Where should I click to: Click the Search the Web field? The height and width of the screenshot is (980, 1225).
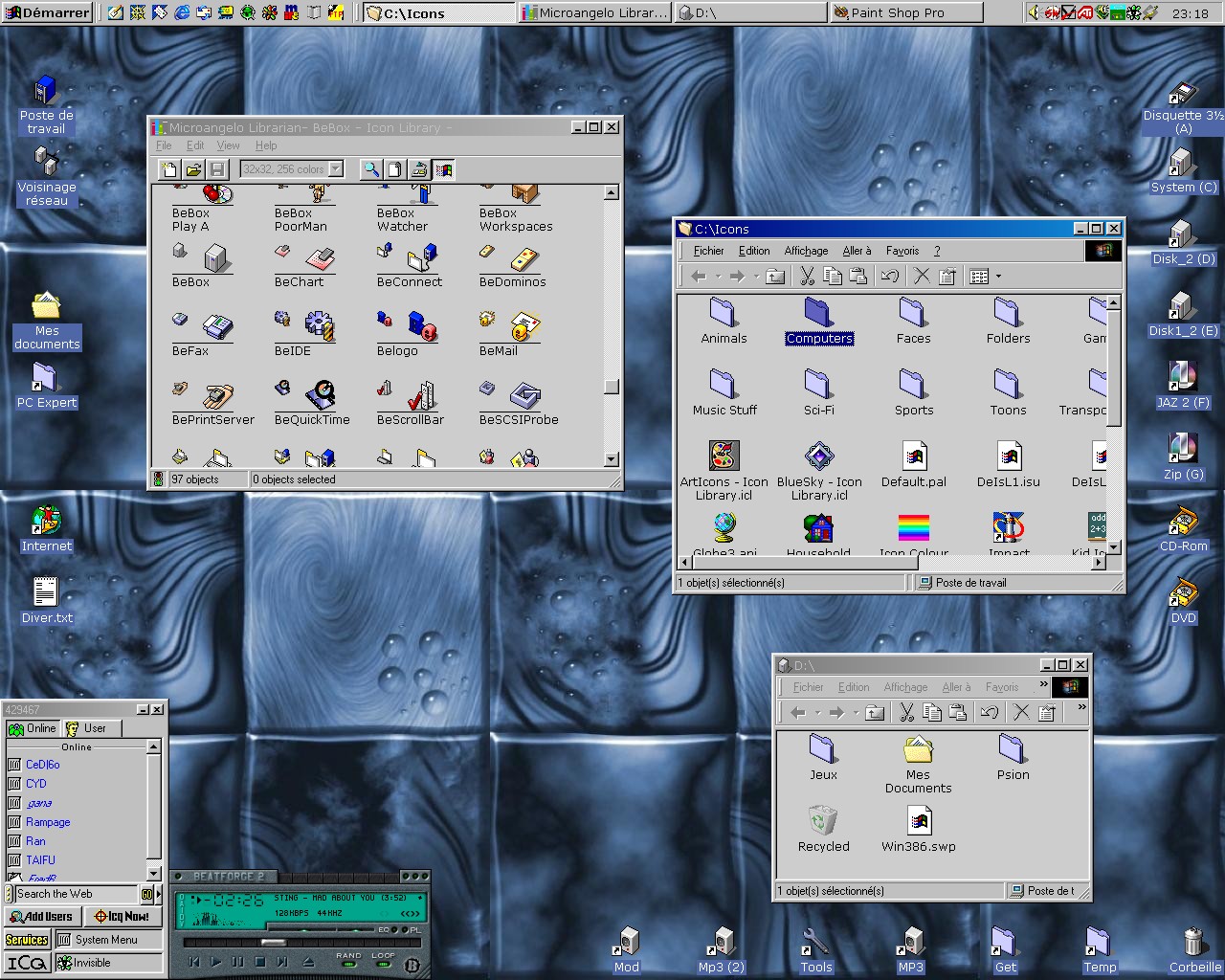[x=77, y=895]
